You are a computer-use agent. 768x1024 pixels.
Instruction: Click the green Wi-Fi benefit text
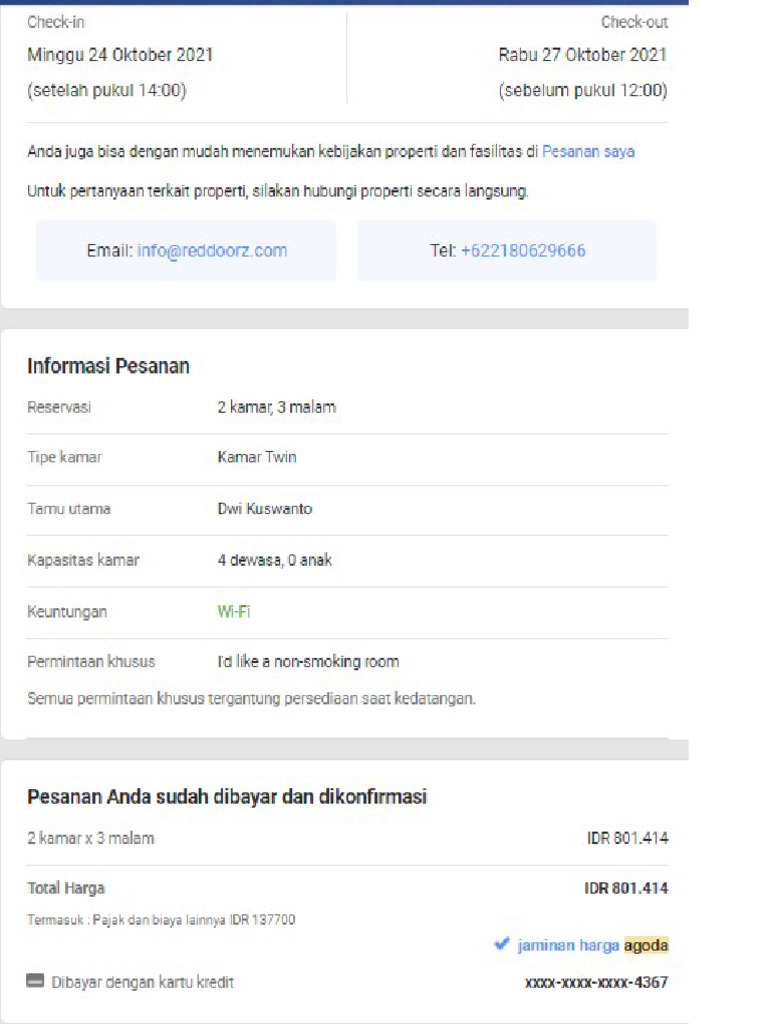[x=234, y=611]
